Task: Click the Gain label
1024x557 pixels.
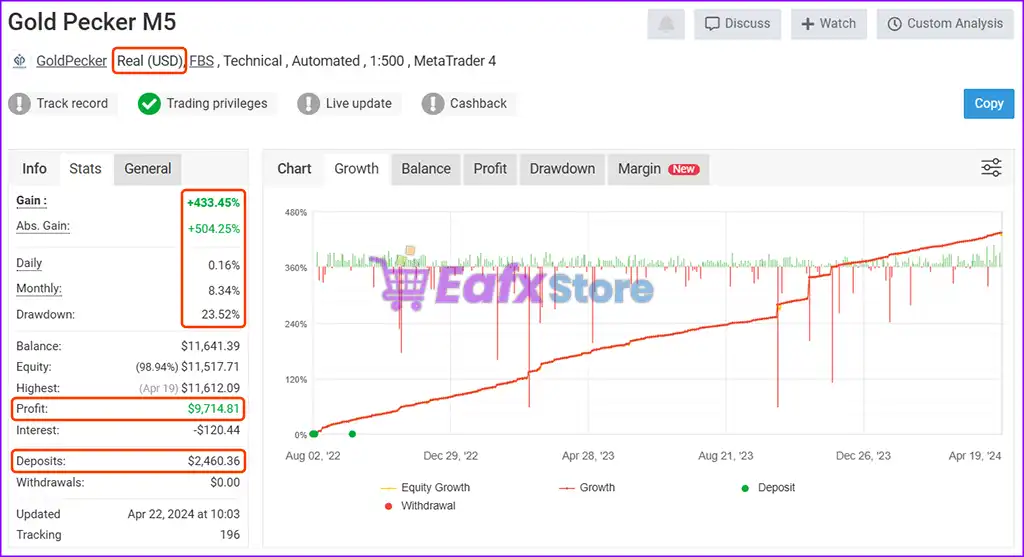Action: click(31, 200)
